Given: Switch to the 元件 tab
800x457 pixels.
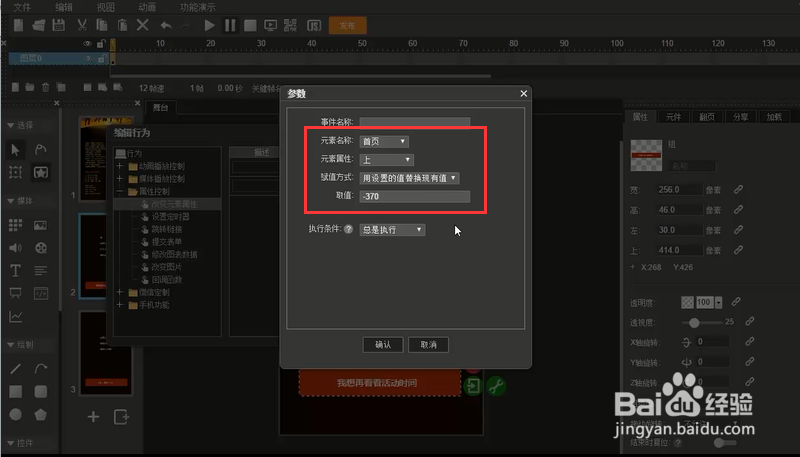Looking at the screenshot, I should [673, 117].
